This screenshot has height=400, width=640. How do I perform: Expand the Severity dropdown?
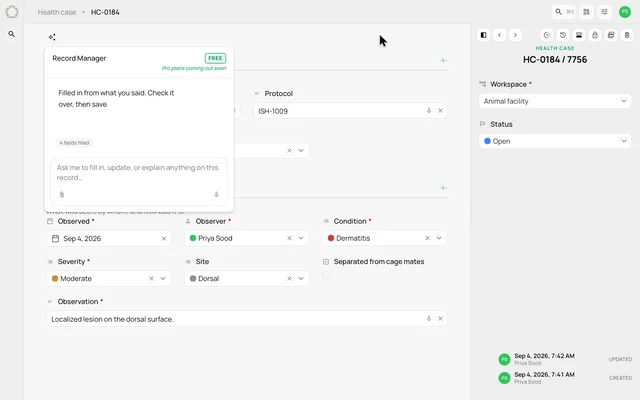coord(163,278)
